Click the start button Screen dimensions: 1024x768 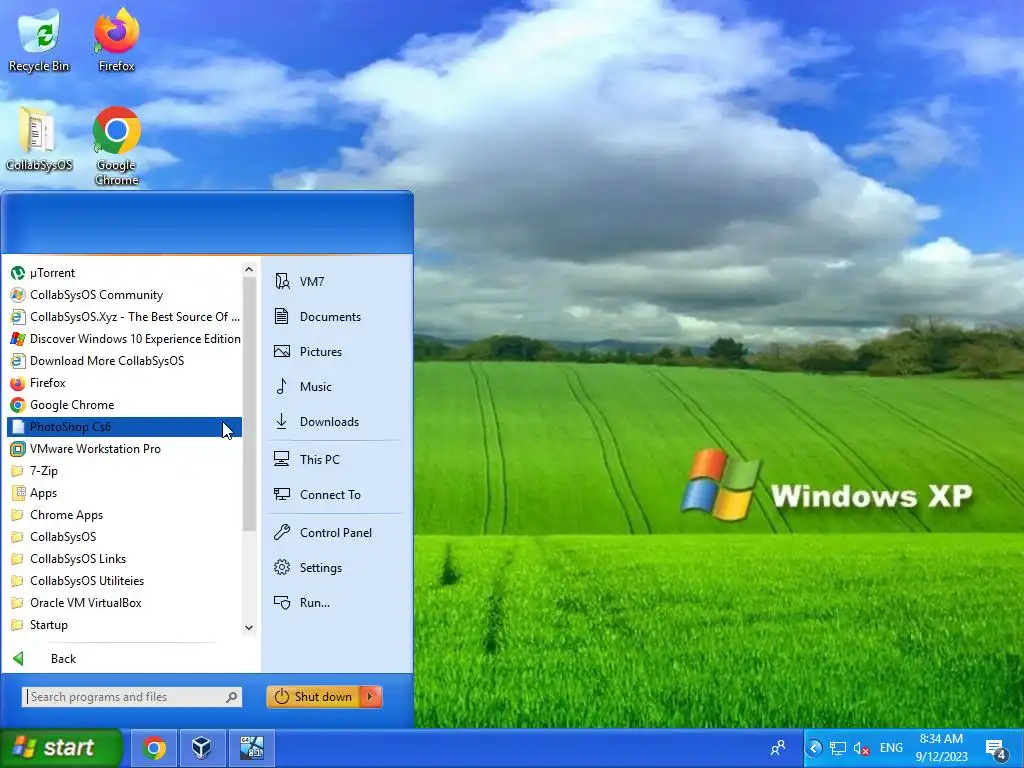[x=61, y=748]
